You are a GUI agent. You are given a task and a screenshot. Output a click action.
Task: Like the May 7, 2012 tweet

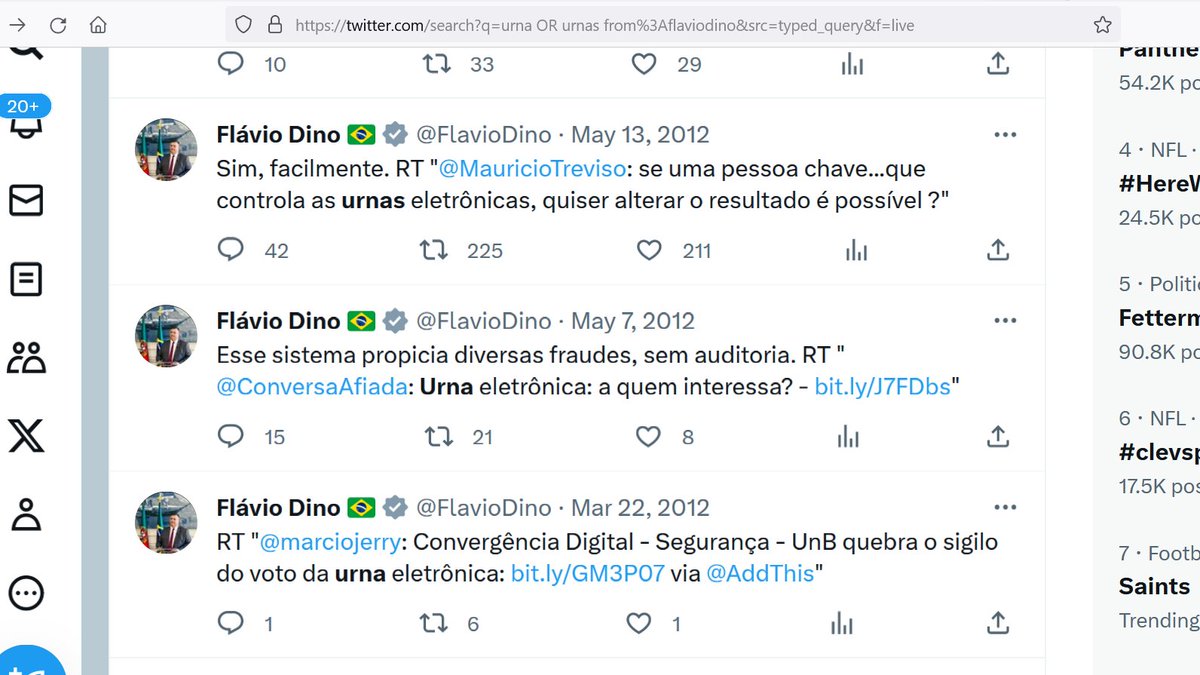tap(649, 436)
